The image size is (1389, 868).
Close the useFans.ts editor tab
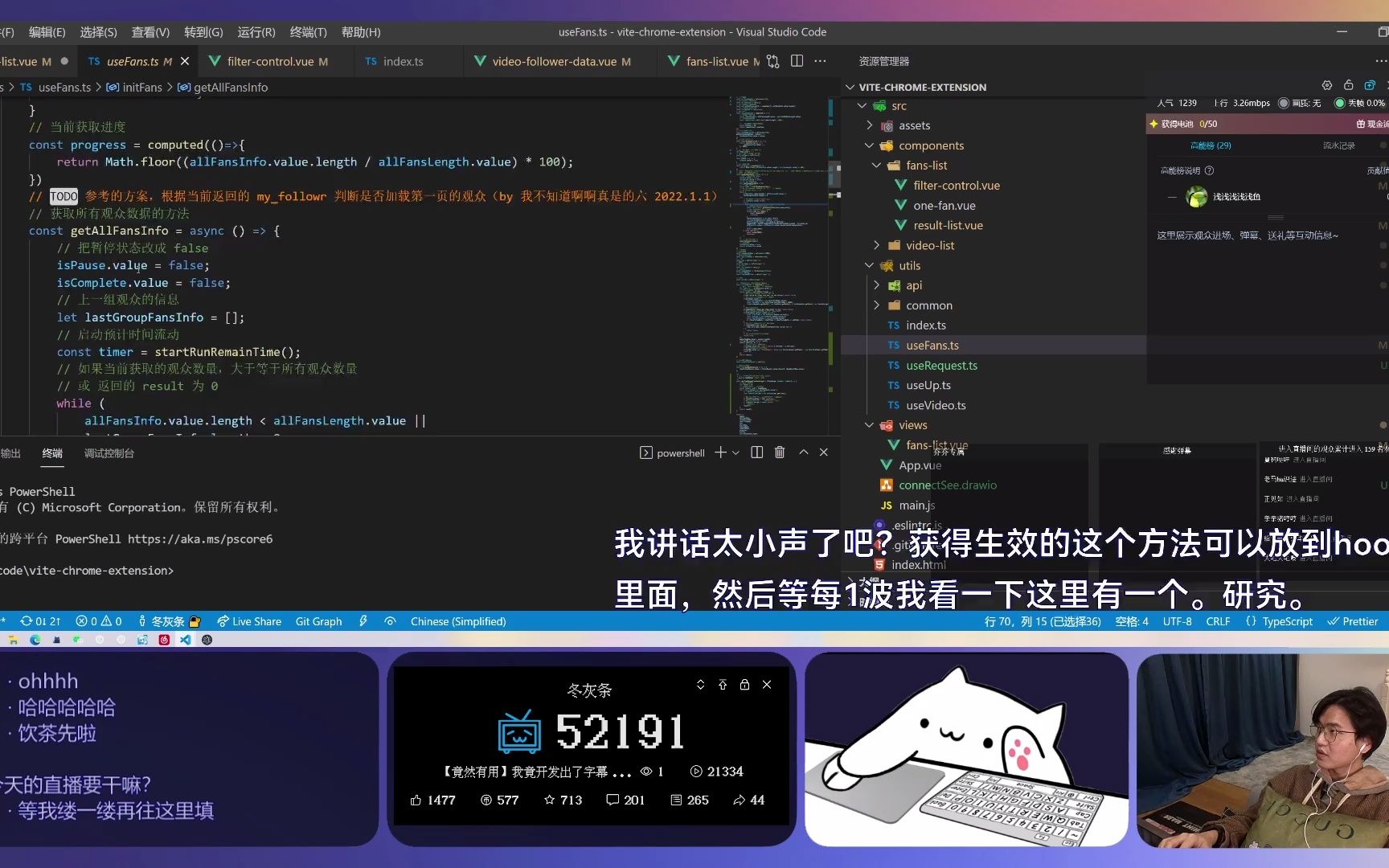185,61
